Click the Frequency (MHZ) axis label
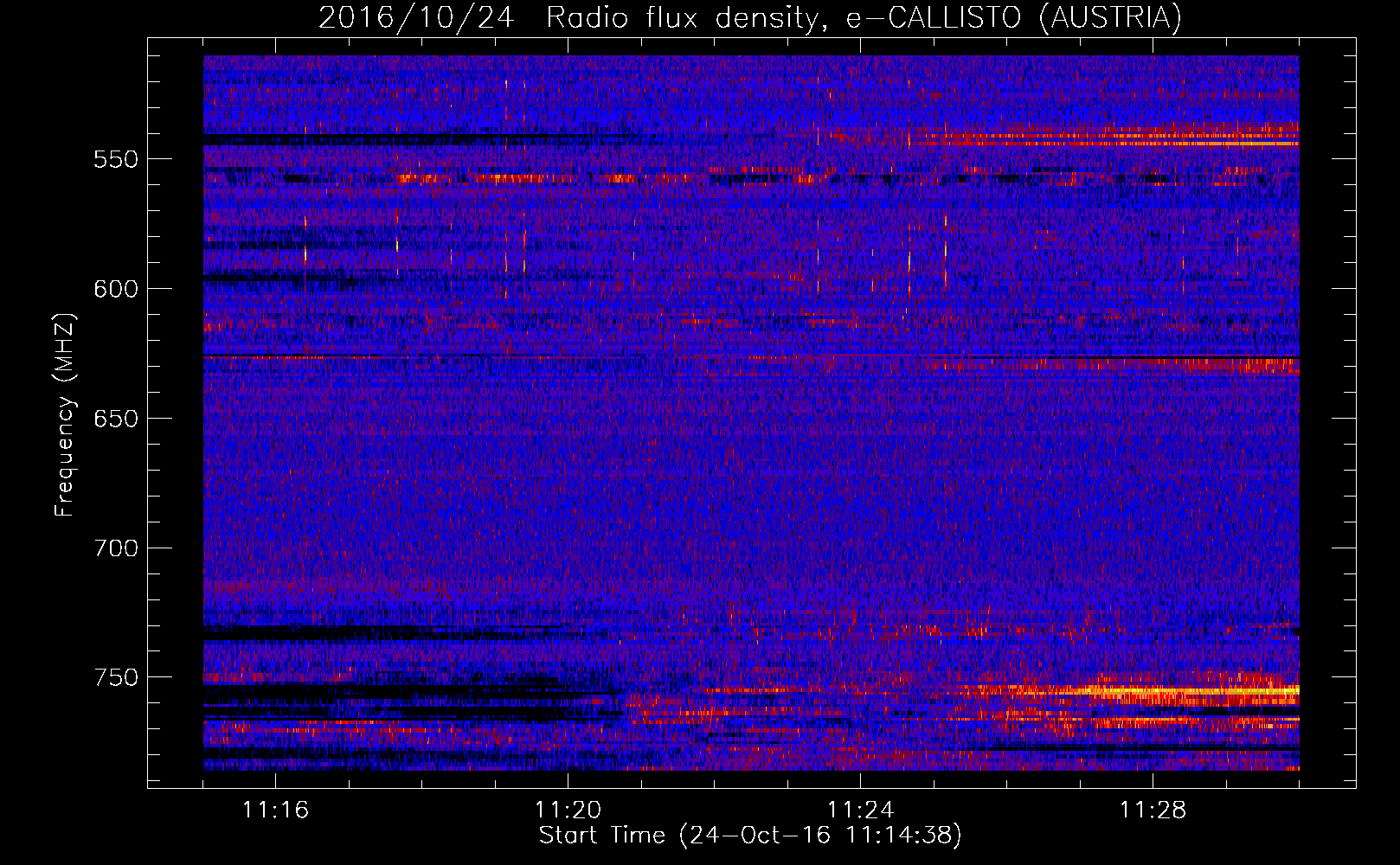The width and height of the screenshot is (1400, 865). tap(66, 415)
